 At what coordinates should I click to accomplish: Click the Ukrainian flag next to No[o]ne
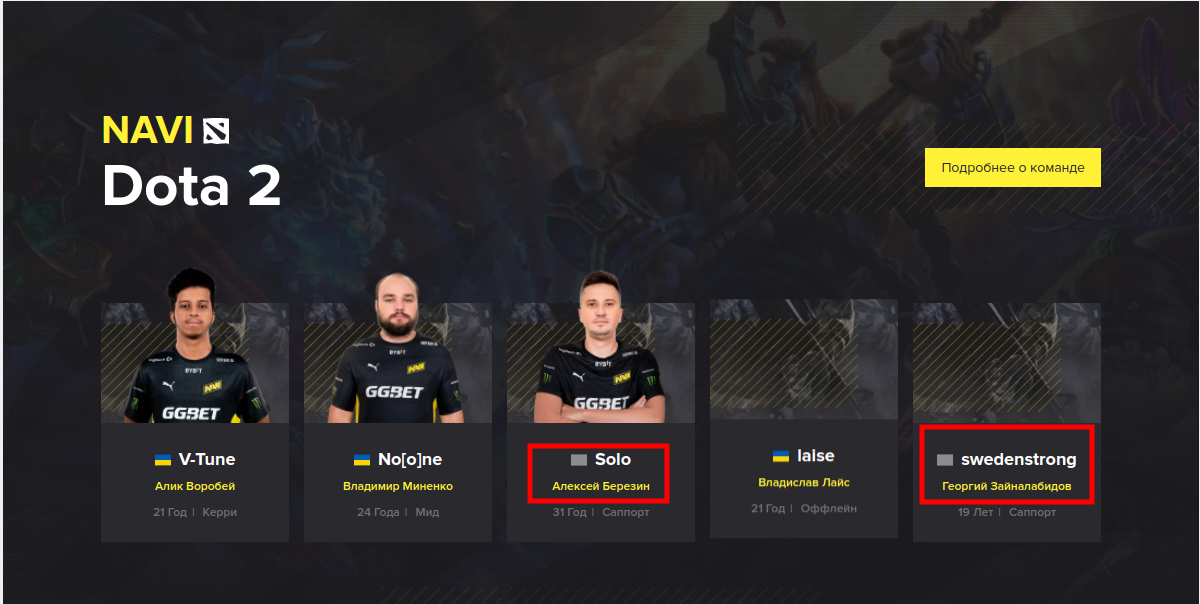(362, 459)
